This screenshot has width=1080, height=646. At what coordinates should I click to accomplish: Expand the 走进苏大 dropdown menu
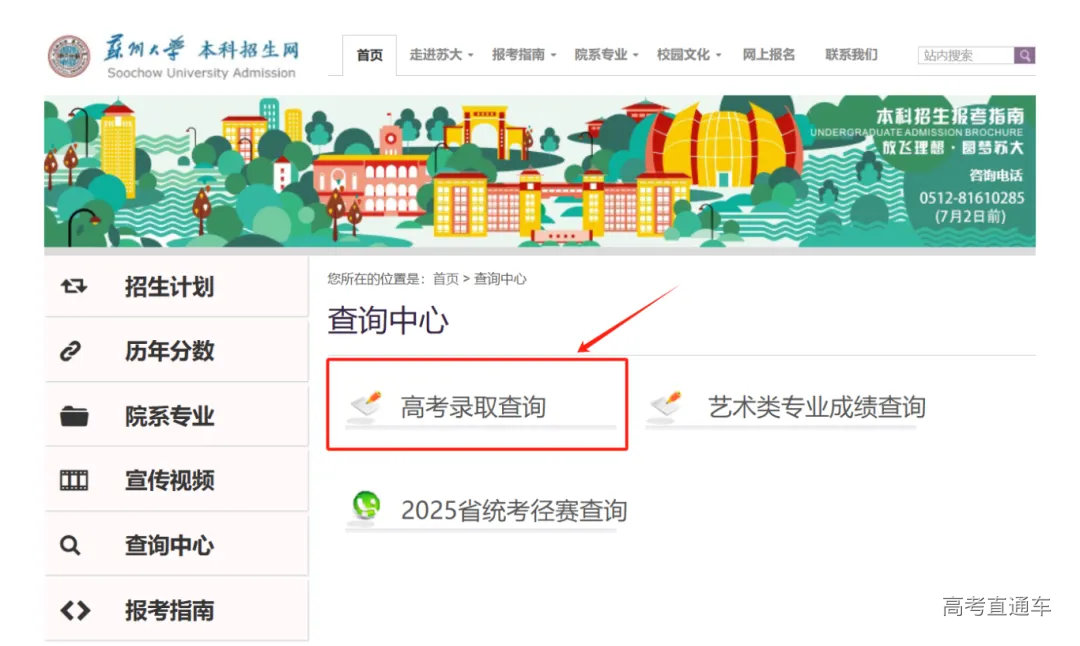(441, 55)
